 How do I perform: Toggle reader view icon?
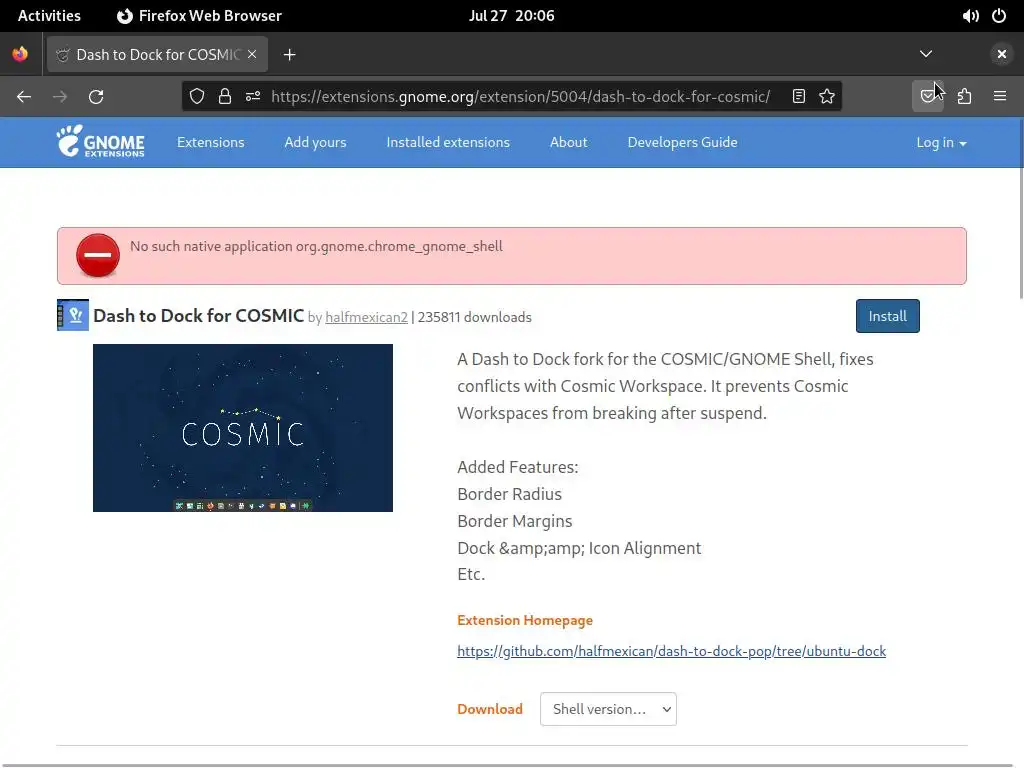798,97
